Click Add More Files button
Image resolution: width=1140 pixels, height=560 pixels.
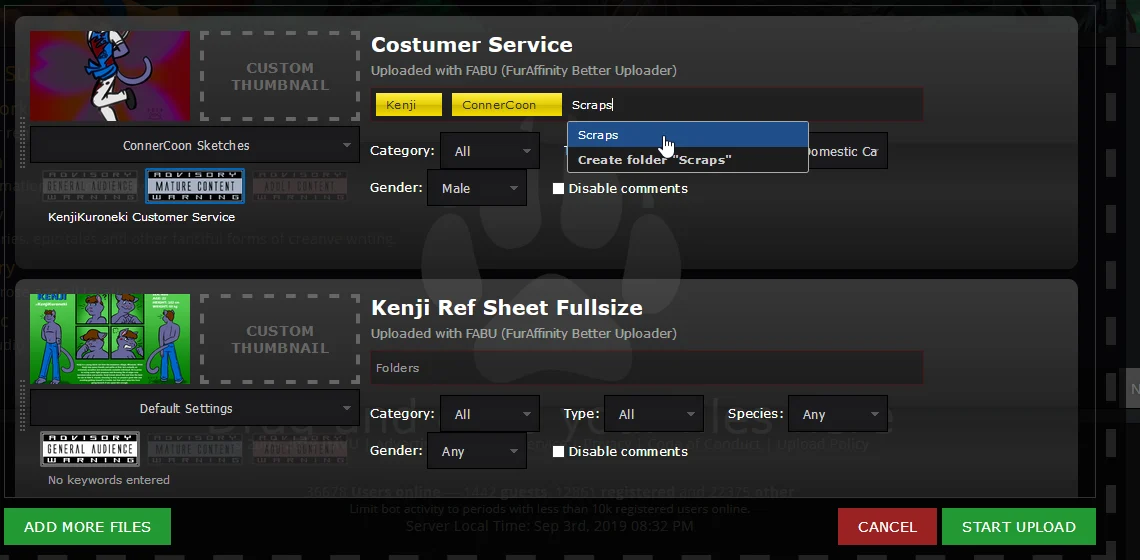pos(87,527)
